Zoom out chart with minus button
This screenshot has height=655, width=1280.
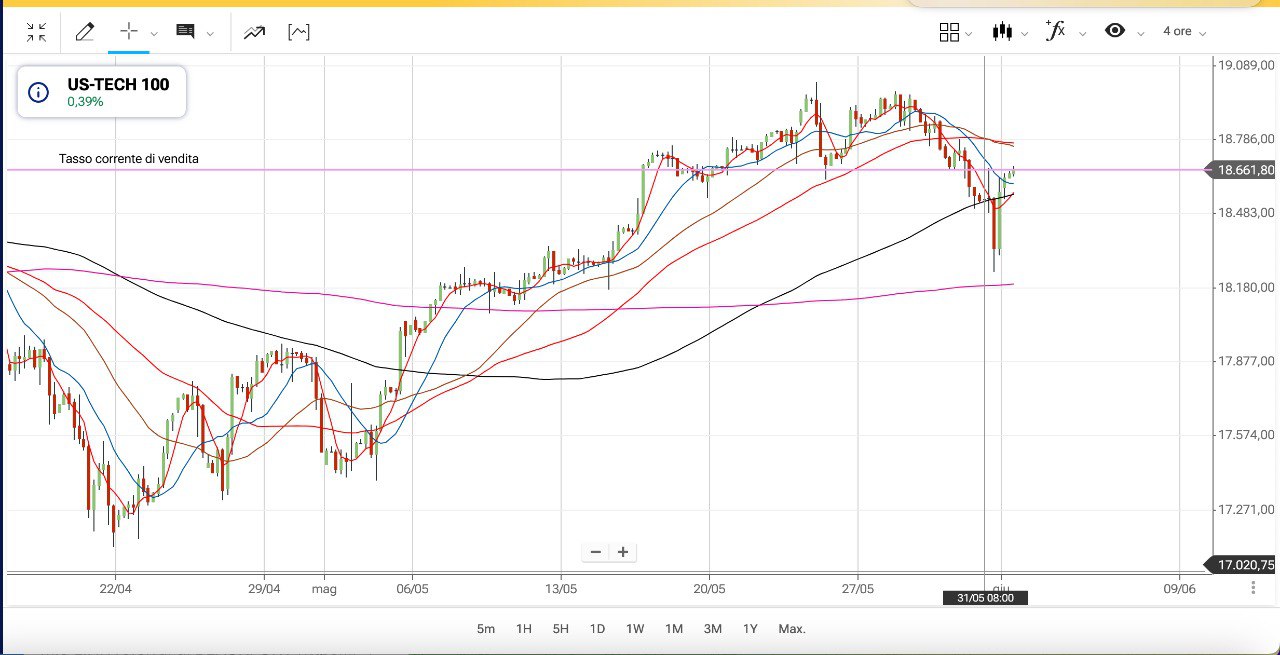pos(597,552)
